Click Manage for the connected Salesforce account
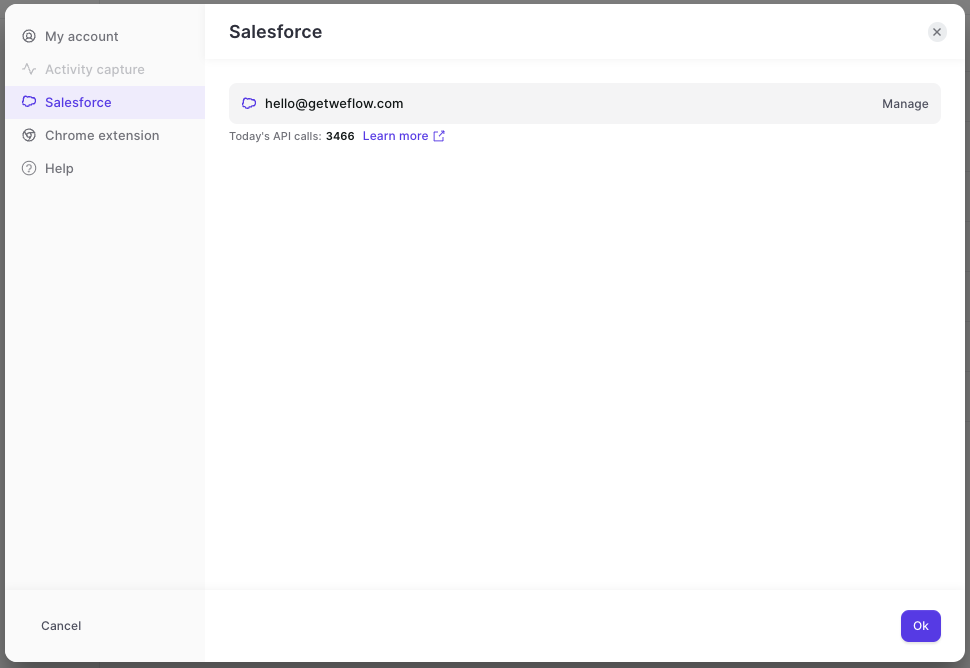970x668 pixels. tap(904, 104)
